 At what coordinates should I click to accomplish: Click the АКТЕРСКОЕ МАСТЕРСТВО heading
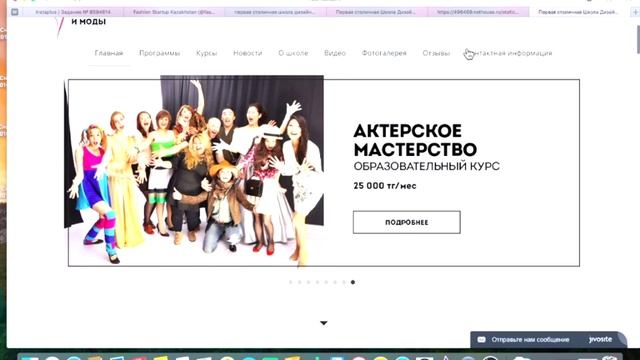point(415,140)
